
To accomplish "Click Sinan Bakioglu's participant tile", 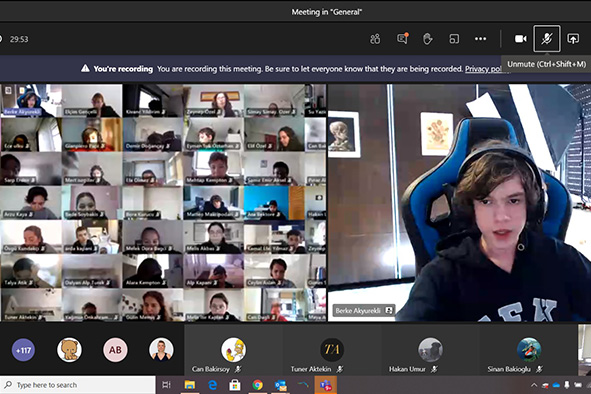I will click(x=528, y=350).
